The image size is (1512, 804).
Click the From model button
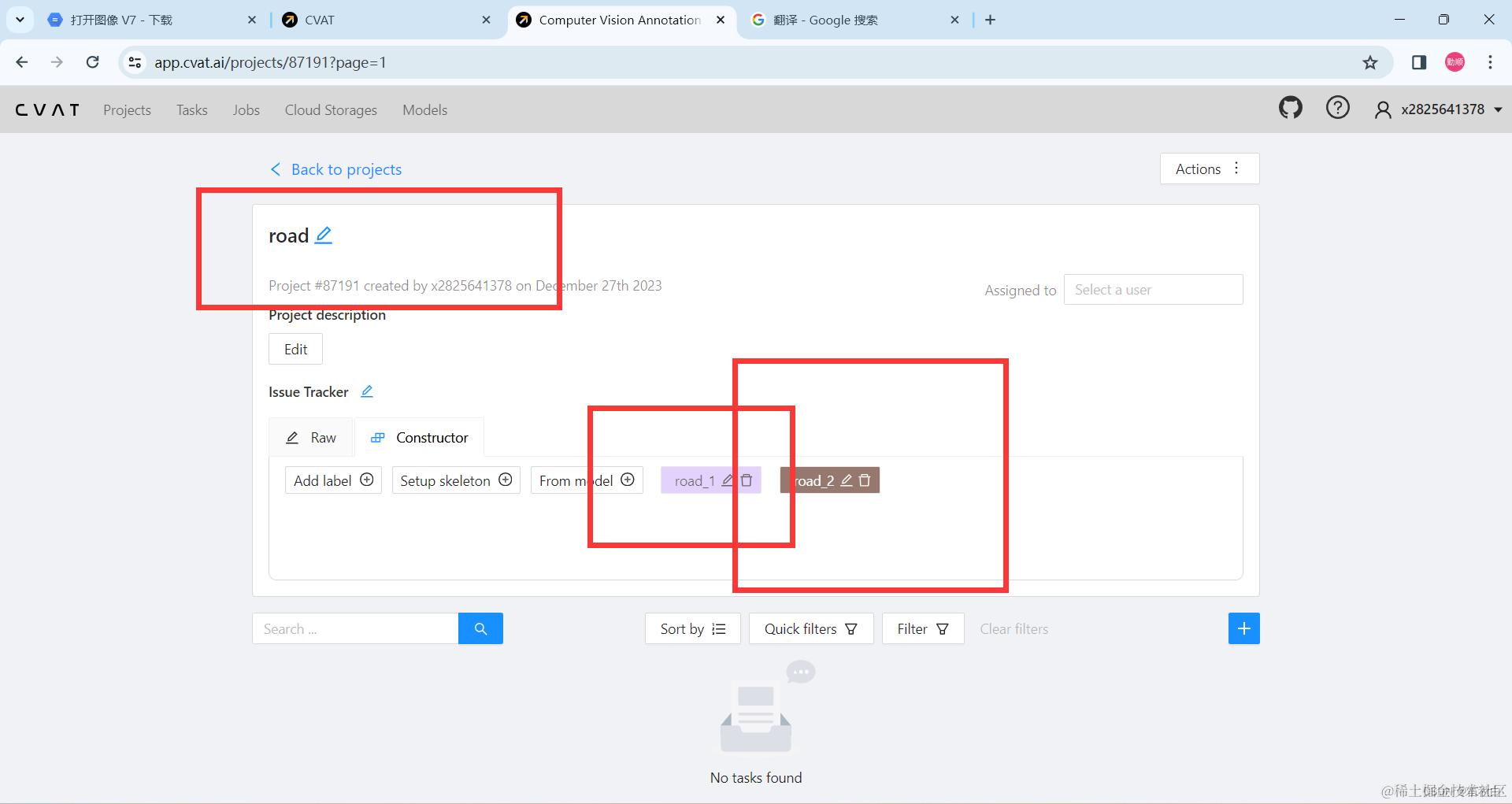click(x=587, y=480)
